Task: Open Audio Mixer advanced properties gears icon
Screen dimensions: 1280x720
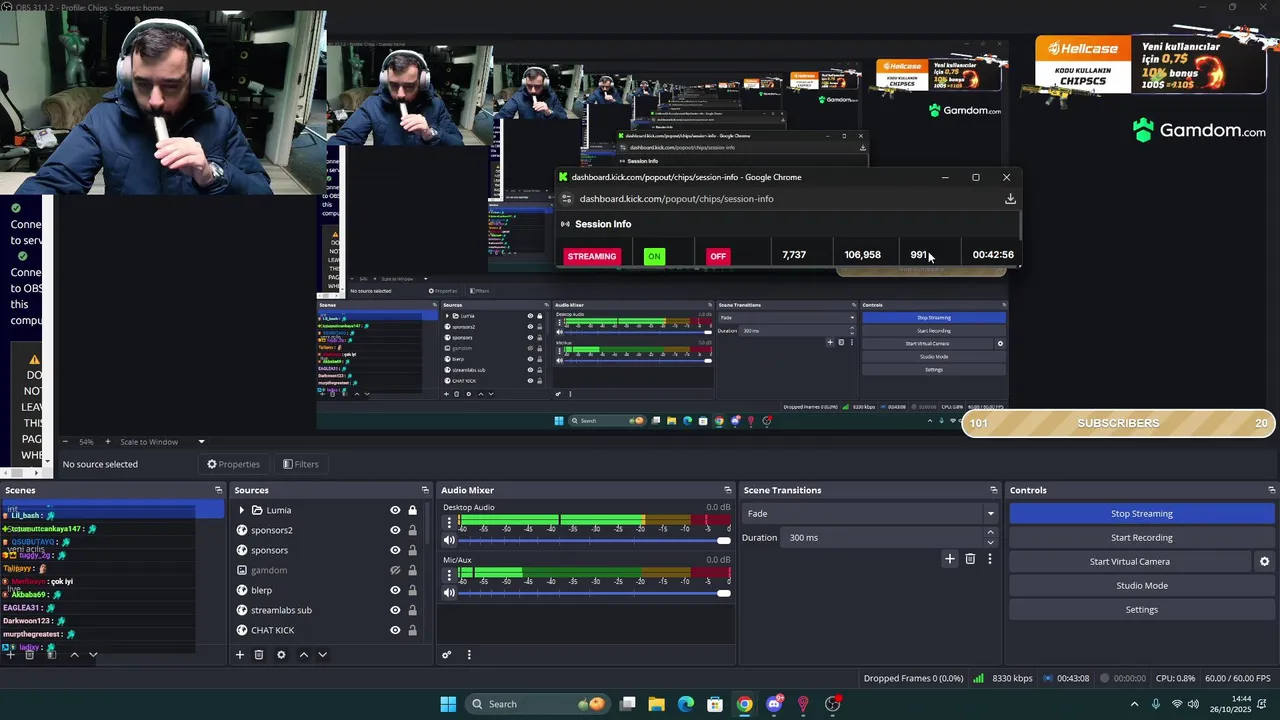Action: click(447, 655)
